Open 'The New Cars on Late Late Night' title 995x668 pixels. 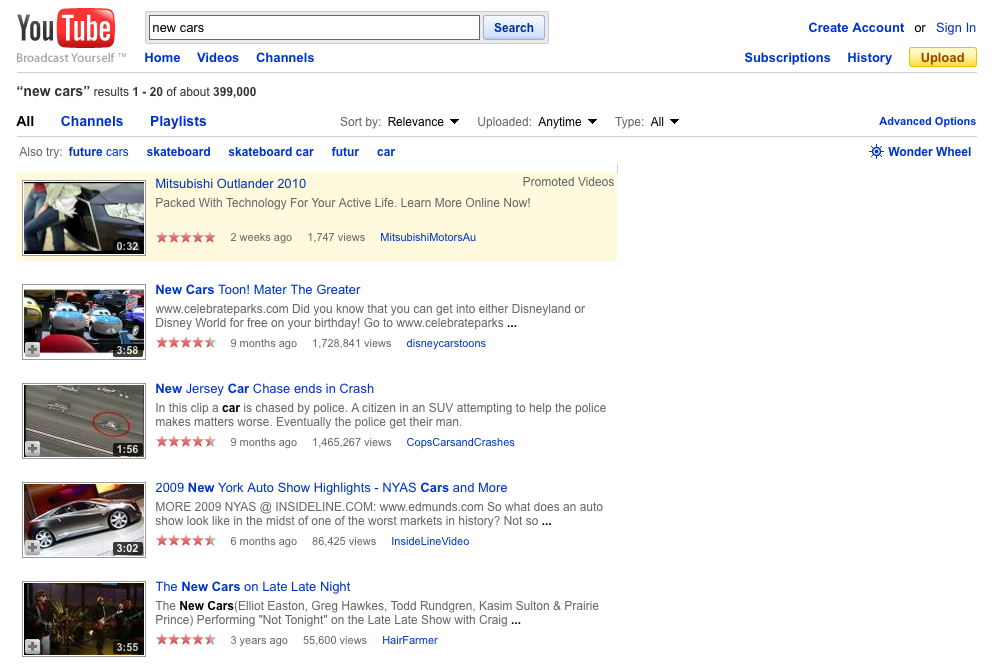(x=253, y=586)
